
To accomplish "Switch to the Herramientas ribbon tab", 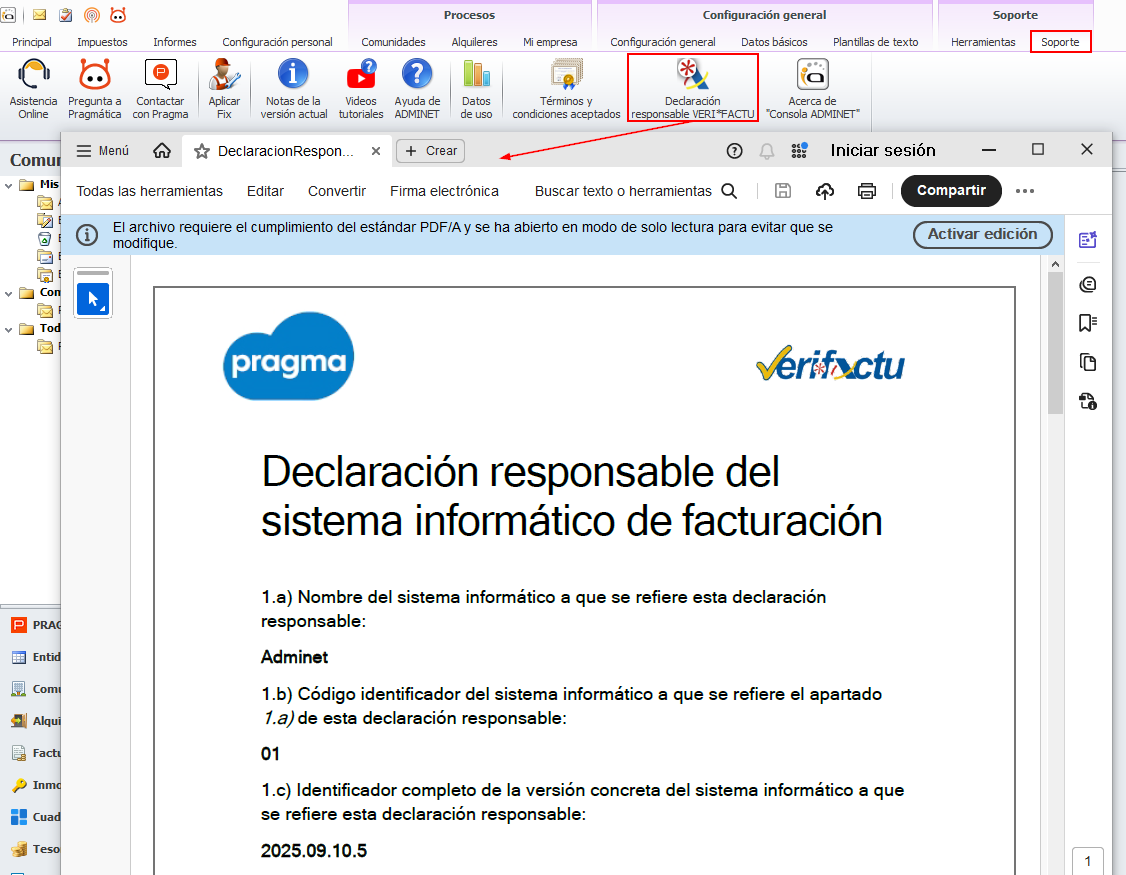I will 983,42.
